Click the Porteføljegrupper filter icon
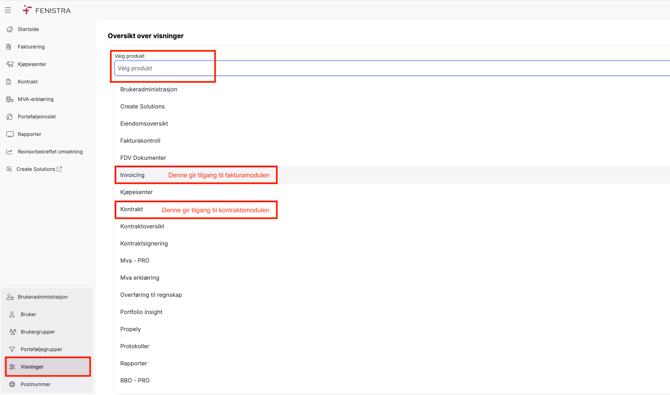The height and width of the screenshot is (395, 670). click(12, 349)
